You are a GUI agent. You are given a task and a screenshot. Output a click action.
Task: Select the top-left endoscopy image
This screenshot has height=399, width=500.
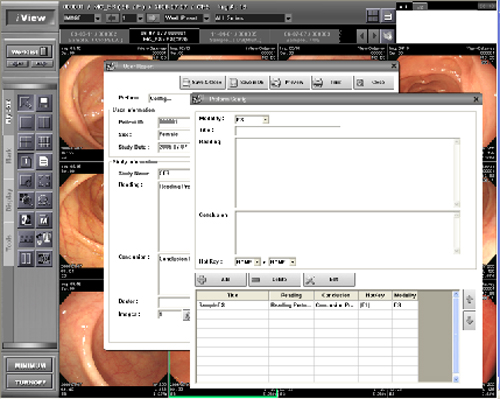[82, 103]
